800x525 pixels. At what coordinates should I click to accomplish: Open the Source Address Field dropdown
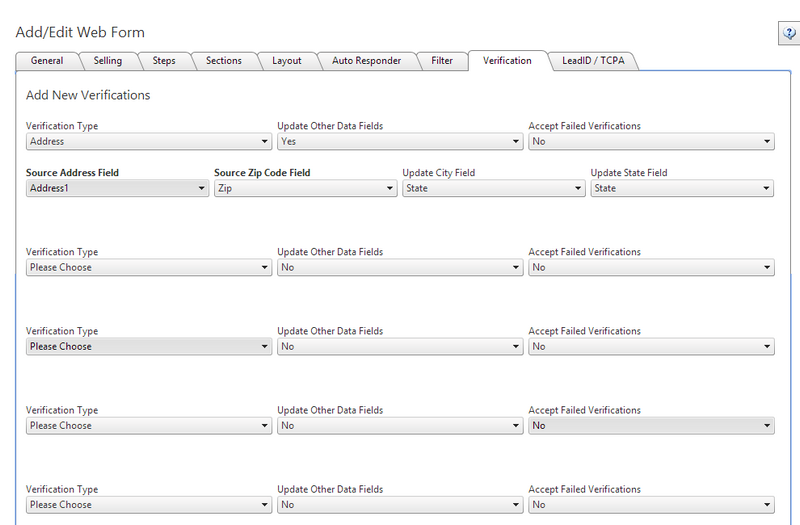(x=117, y=188)
